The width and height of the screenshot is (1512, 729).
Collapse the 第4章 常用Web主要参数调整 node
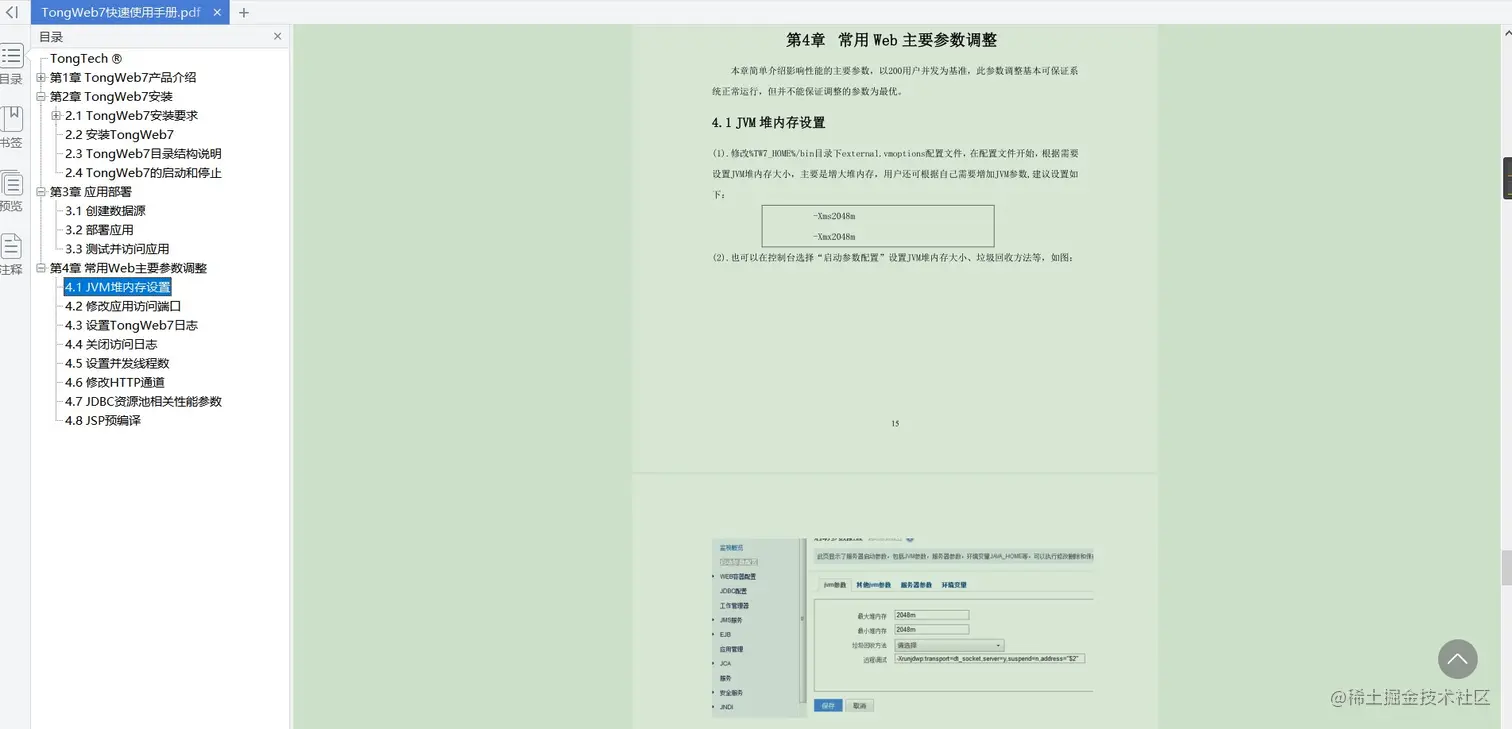pos(41,268)
